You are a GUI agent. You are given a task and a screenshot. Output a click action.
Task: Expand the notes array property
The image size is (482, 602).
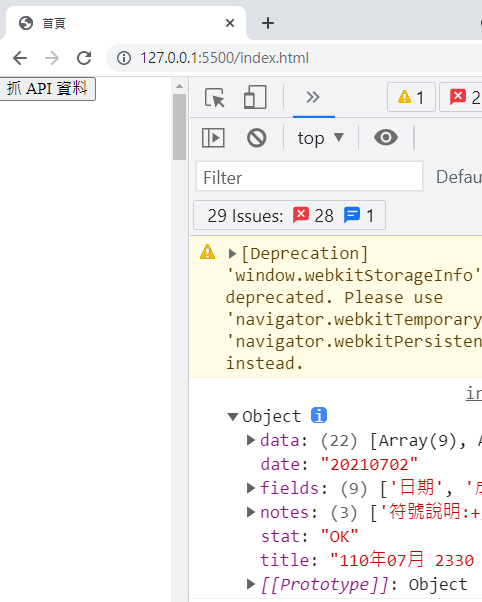251,512
